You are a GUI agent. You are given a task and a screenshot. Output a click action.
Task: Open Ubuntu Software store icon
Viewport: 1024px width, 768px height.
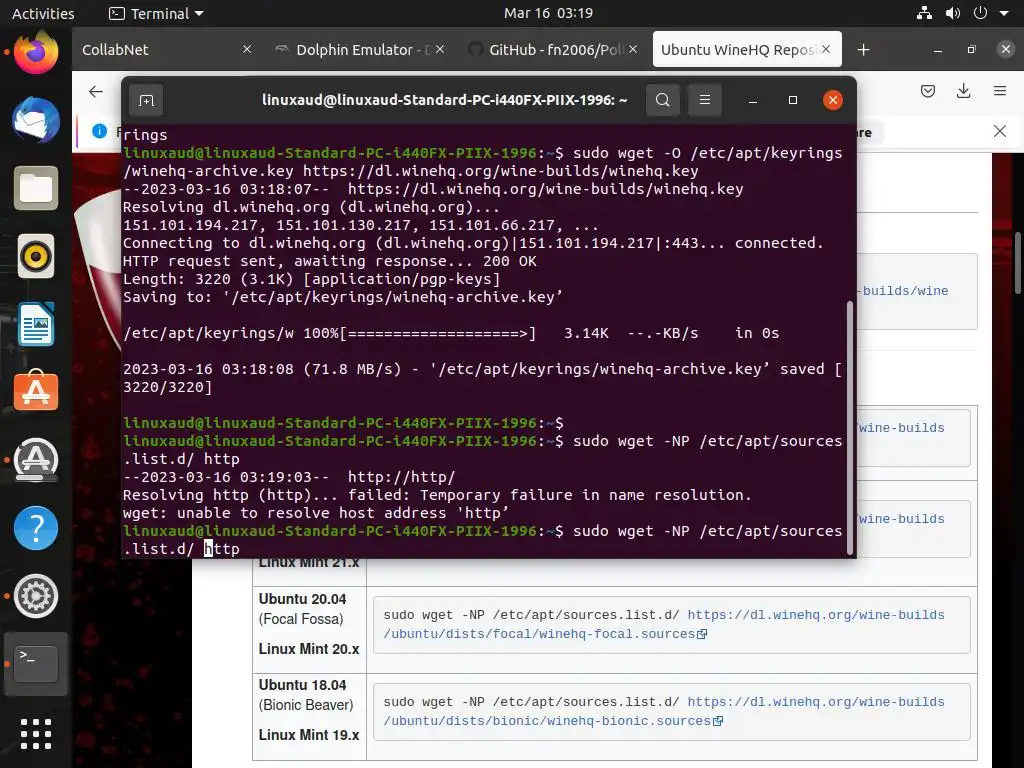pyautogui.click(x=36, y=391)
